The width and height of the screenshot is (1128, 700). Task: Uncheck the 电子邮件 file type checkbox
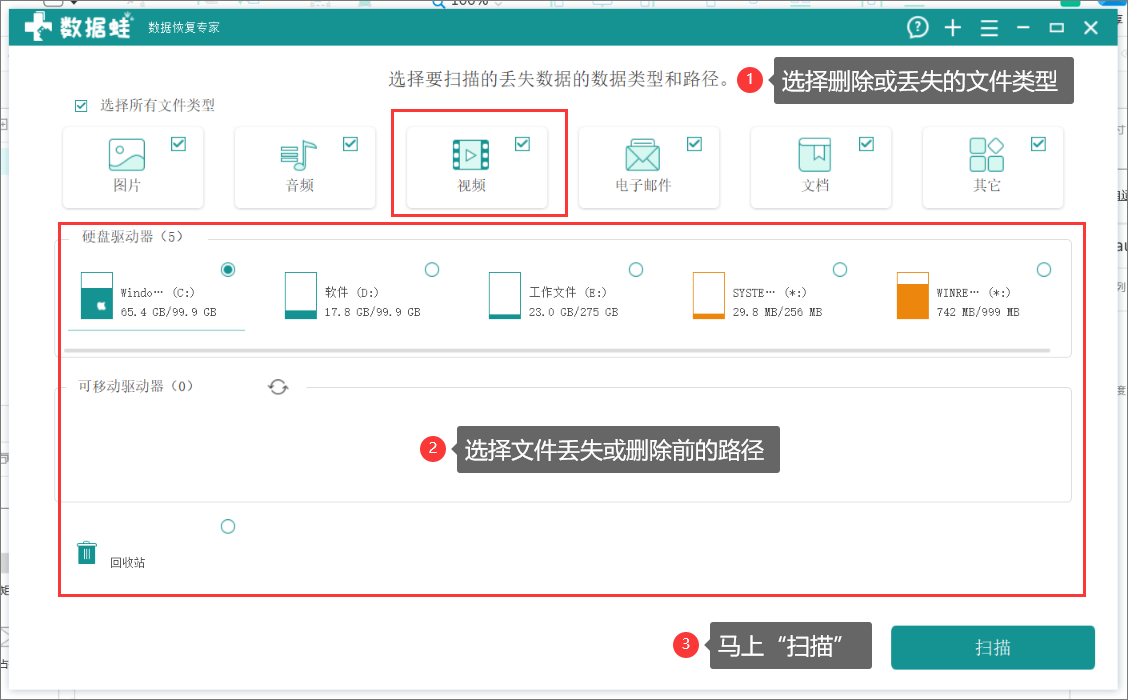694,144
